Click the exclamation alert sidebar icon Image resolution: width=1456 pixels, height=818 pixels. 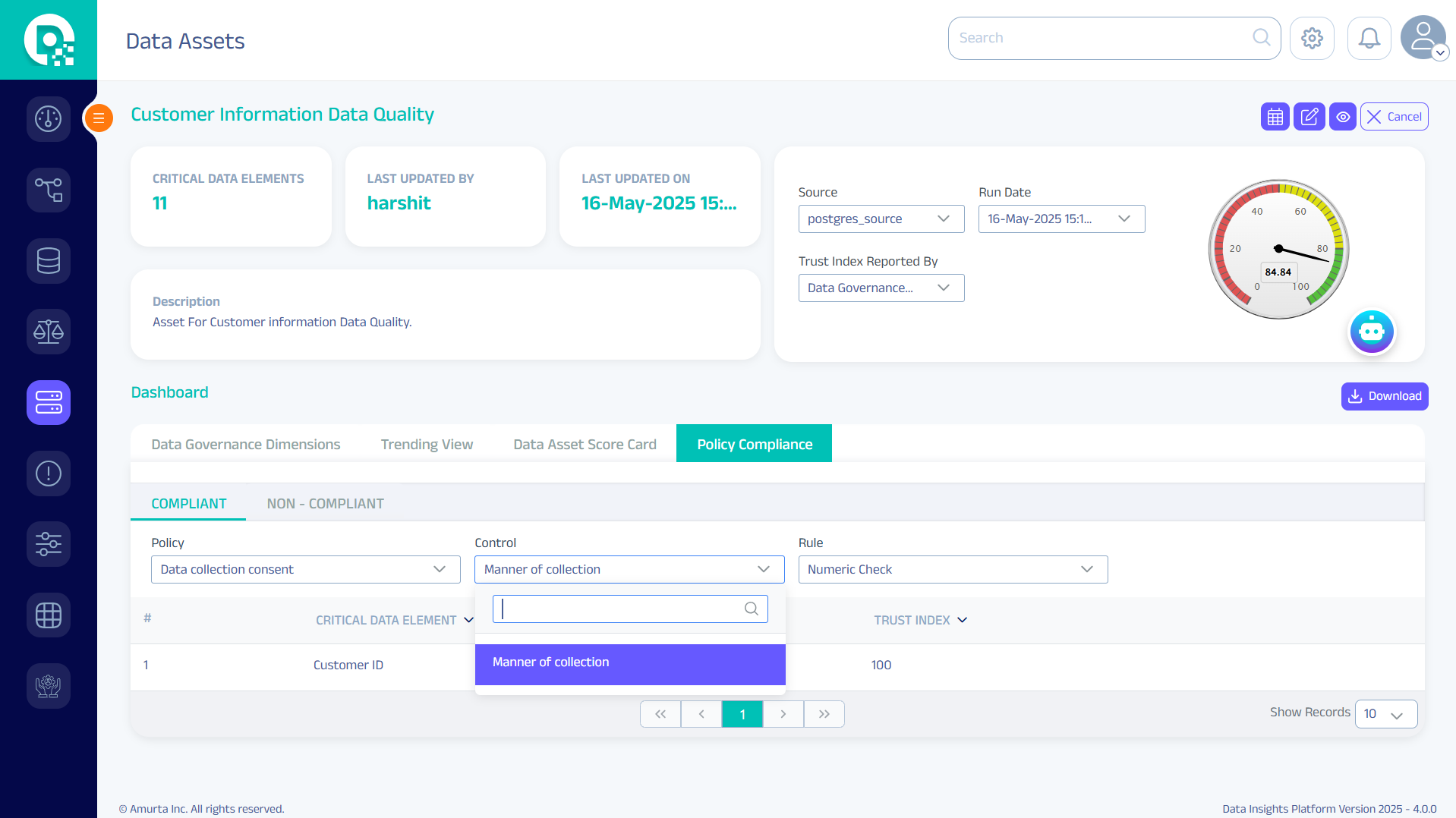coord(48,473)
